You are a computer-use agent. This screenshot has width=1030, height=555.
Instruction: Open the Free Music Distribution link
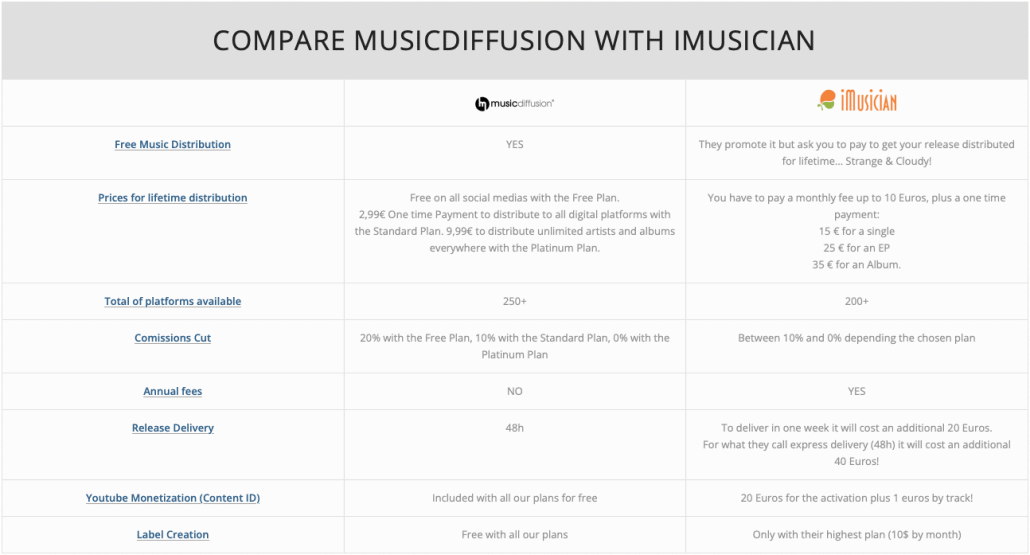coord(173,144)
